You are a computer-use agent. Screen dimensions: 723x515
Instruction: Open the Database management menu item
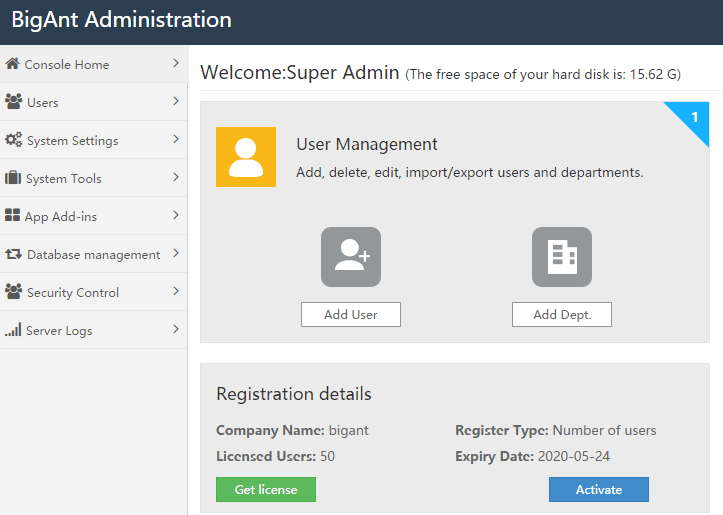click(x=93, y=254)
